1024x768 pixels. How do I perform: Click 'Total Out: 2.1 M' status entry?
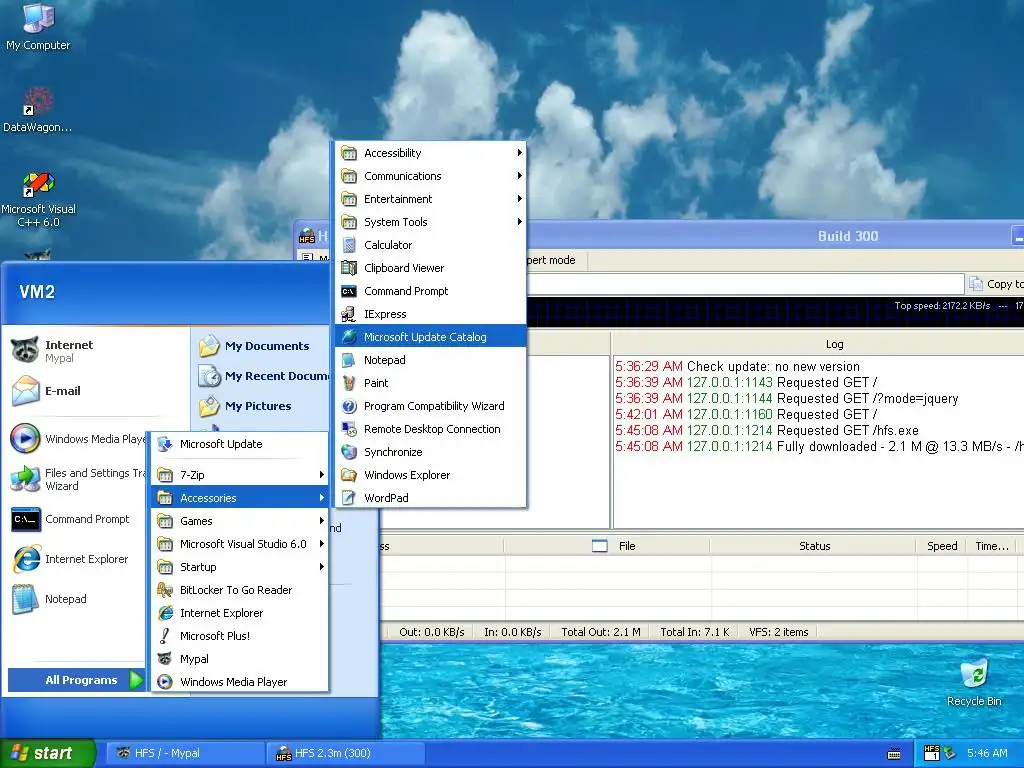click(601, 632)
